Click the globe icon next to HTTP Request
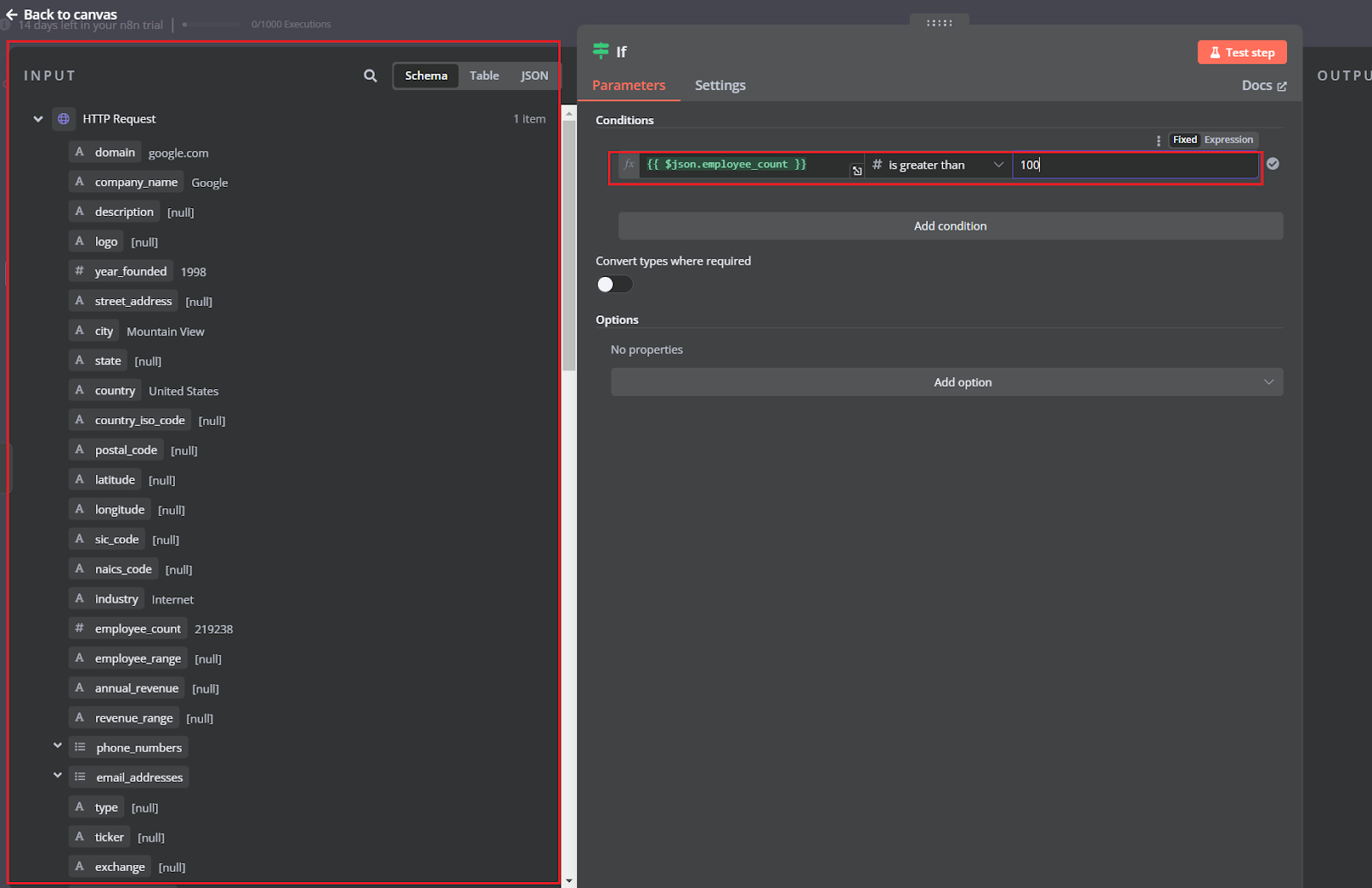The height and width of the screenshot is (888, 1372). (63, 118)
